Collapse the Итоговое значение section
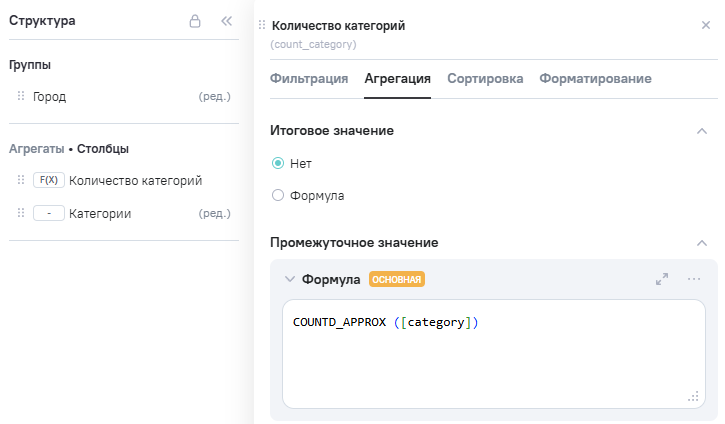 tap(702, 131)
